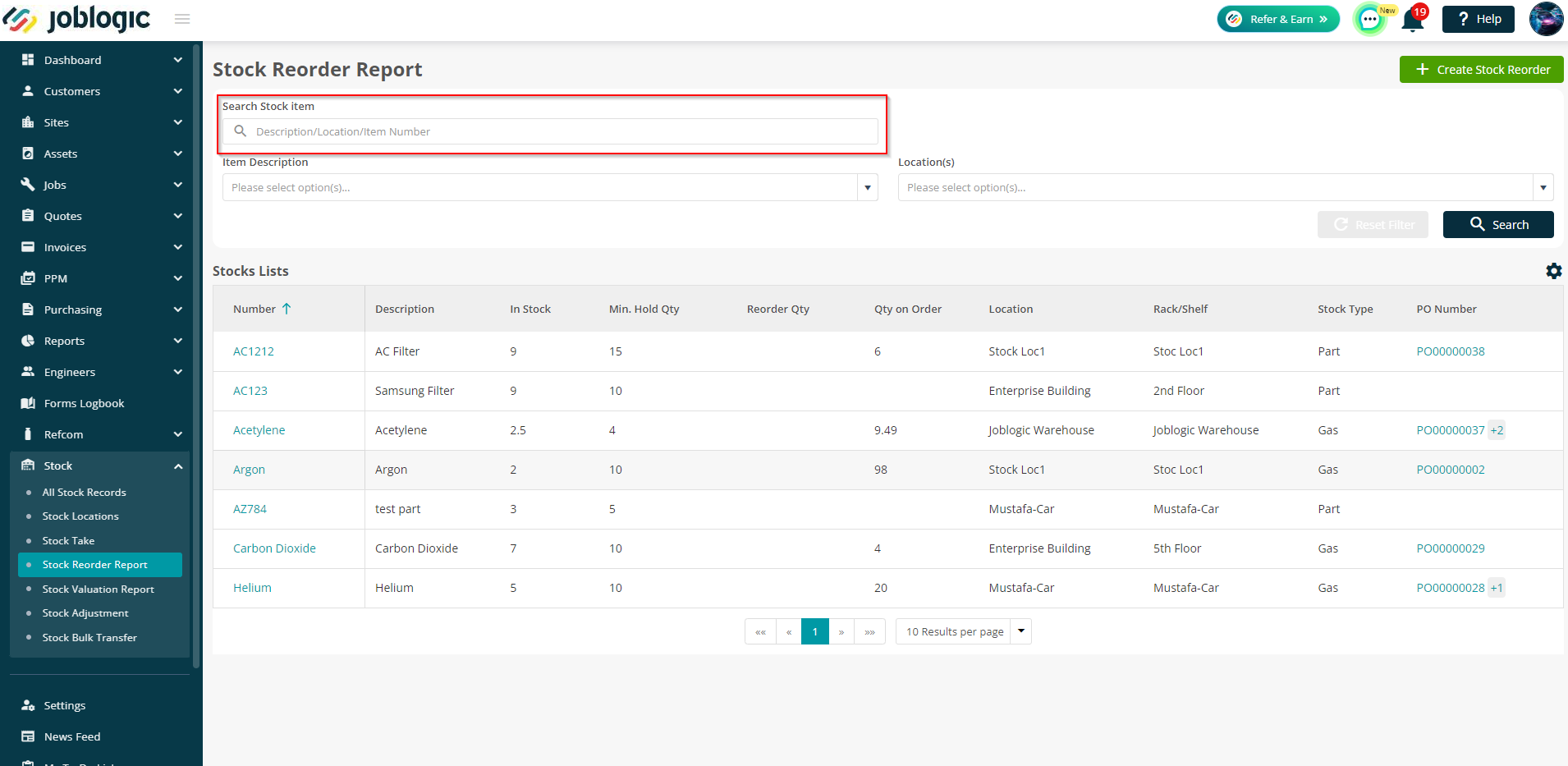Open All Stock Records submenu item
Viewport: 1568px width, 766px height.
[x=85, y=493]
